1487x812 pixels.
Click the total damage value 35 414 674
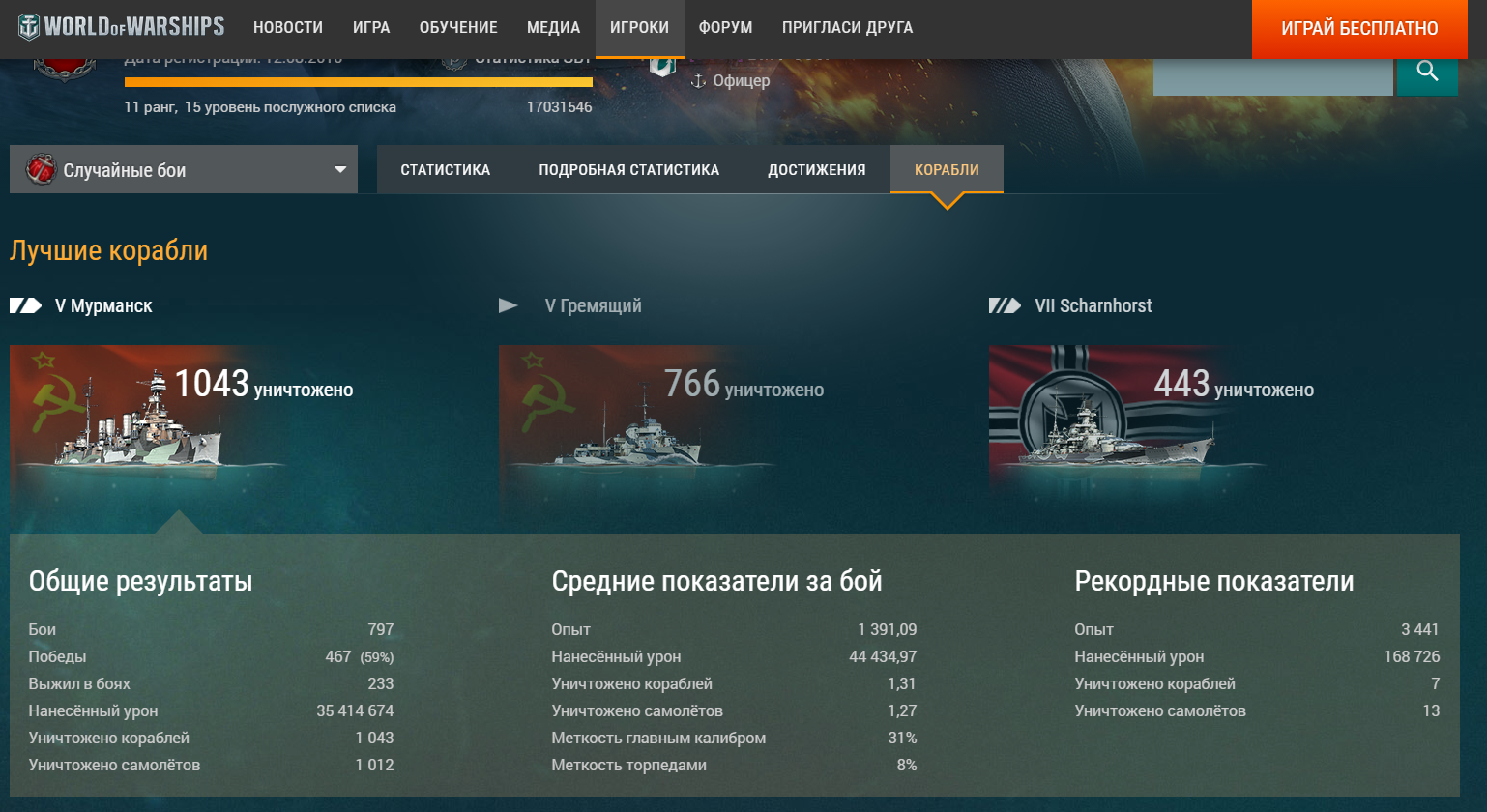(355, 710)
